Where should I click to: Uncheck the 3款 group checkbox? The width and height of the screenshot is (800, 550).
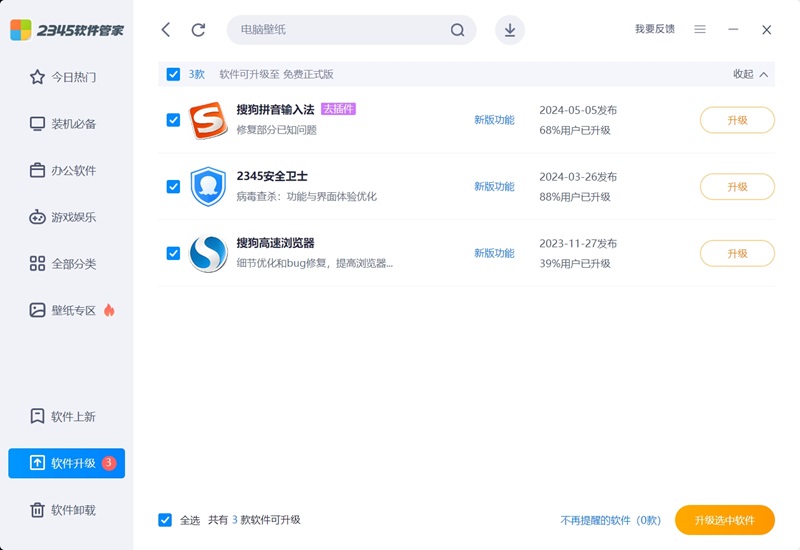click(173, 74)
